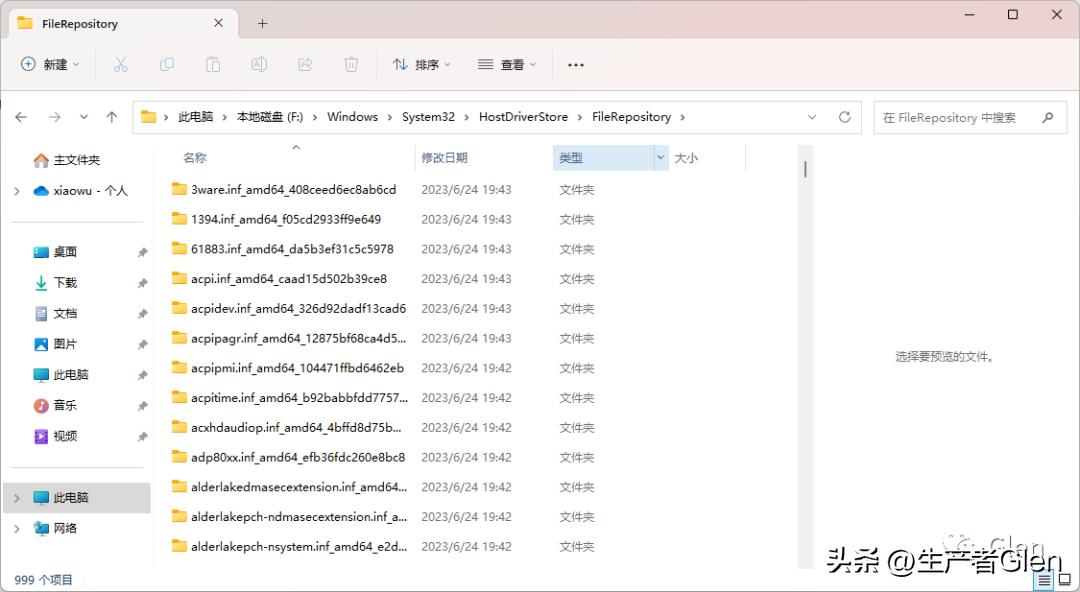Screen dimensions: 1080x592
Task: Open the see more '...' menu
Action: tap(575, 63)
